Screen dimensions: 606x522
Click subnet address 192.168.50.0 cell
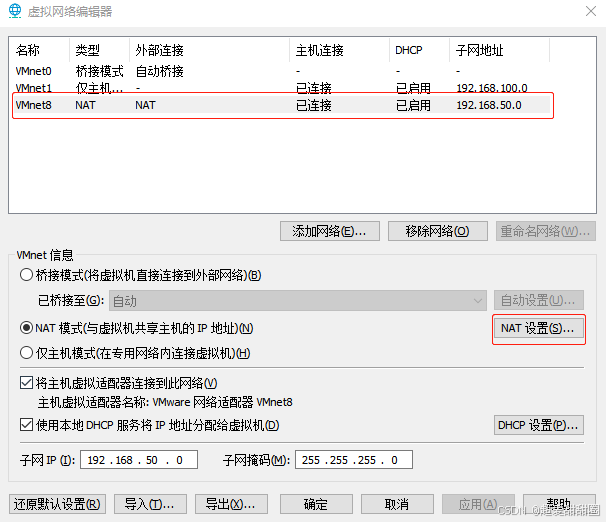coord(489,105)
